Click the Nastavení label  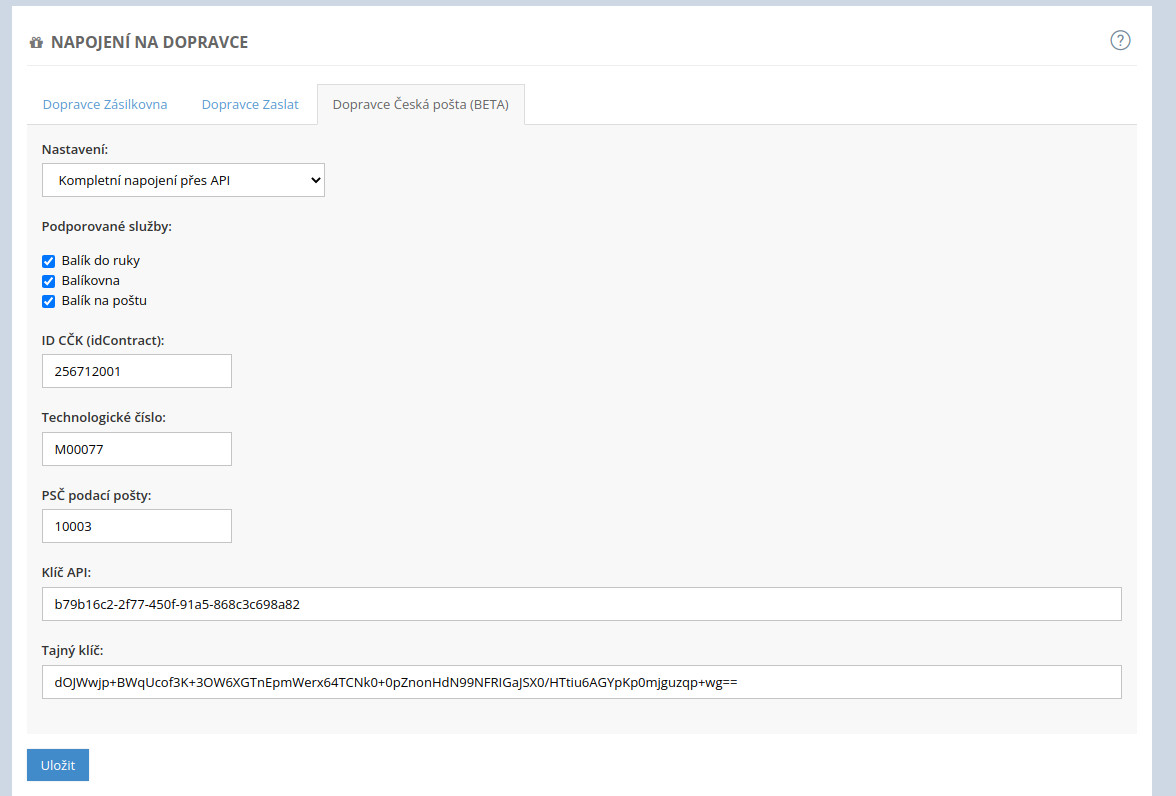pos(75,149)
